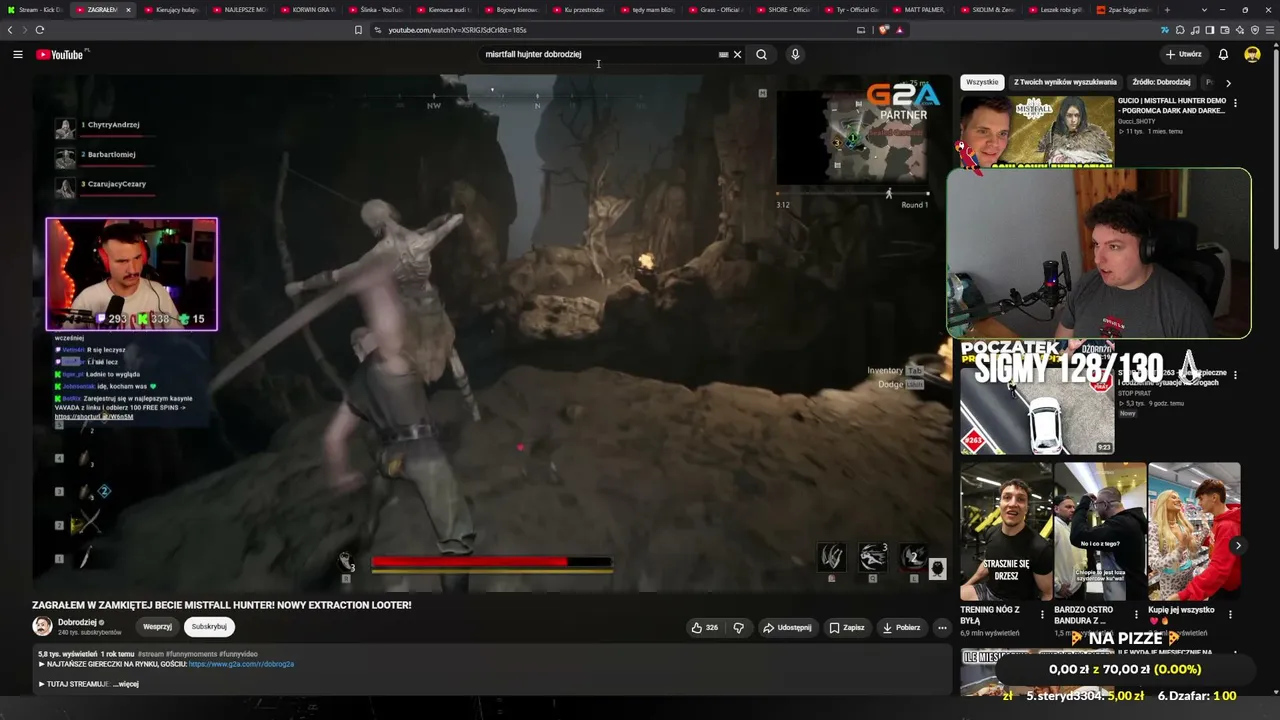The height and width of the screenshot is (720, 1280).
Task: Open options for the 'TRENING NÓG Z BYŁĄ' short
Action: pyautogui.click(x=1042, y=615)
